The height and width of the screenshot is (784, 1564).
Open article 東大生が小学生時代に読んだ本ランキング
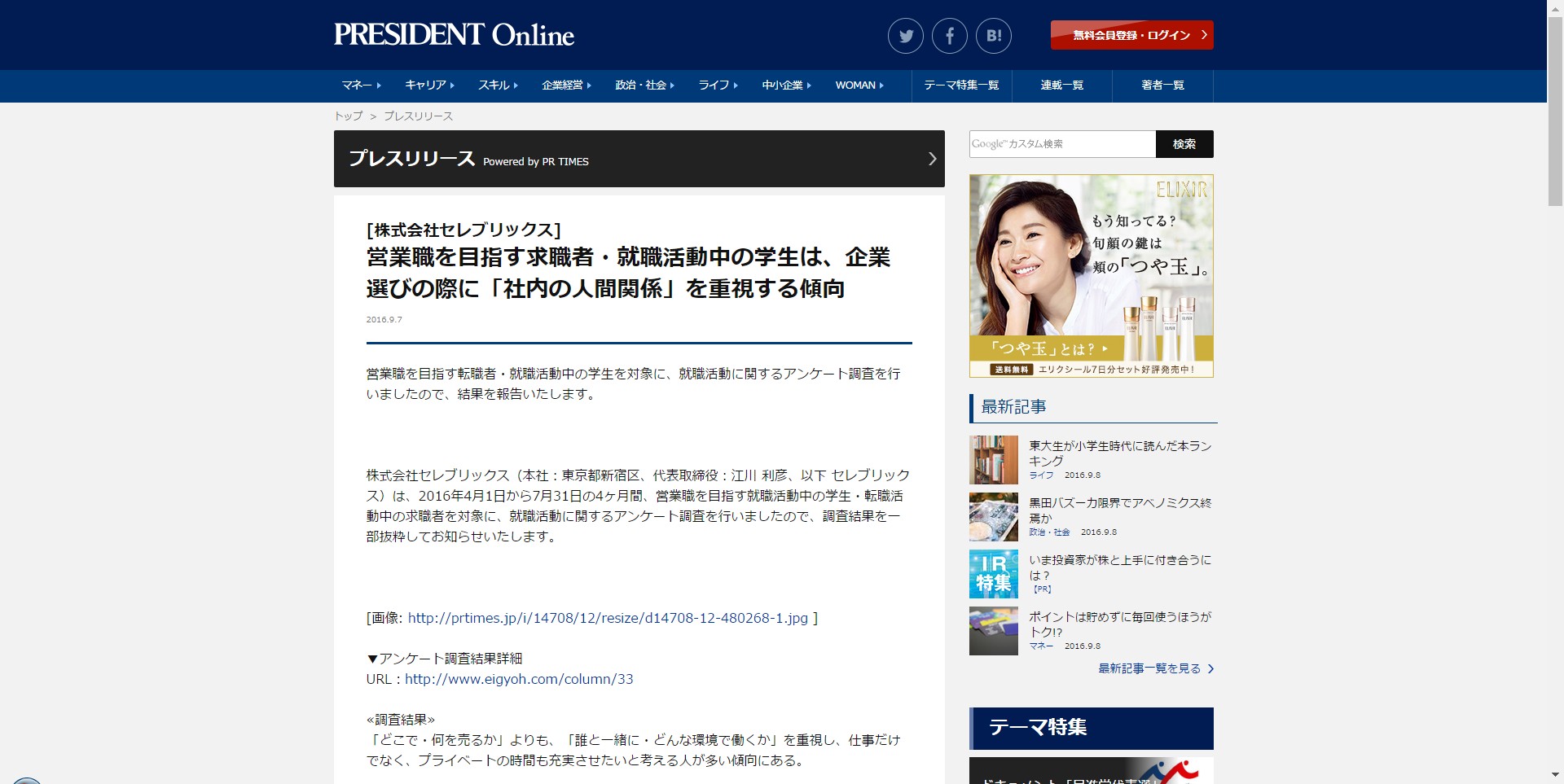point(1120,453)
